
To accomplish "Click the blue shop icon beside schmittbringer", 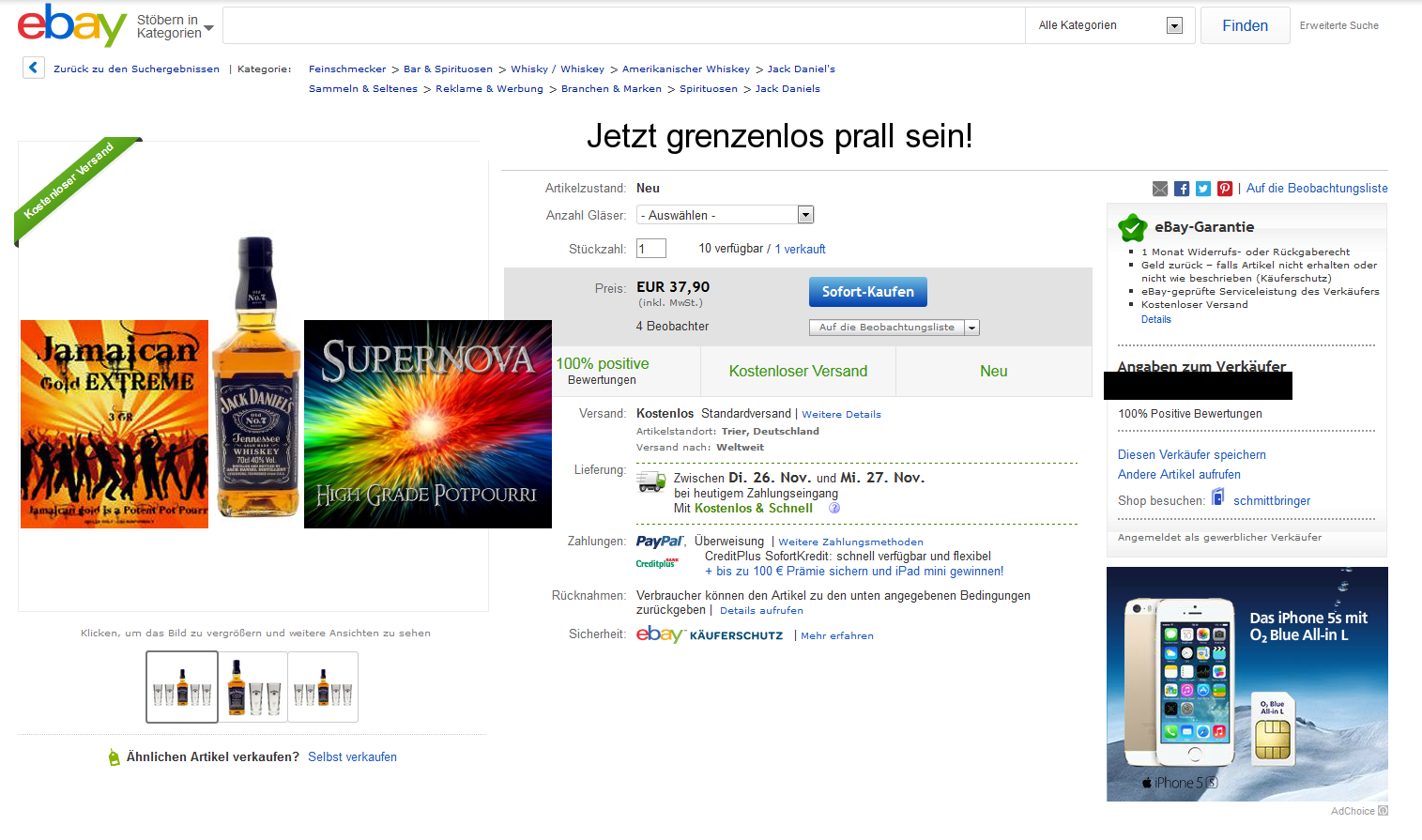I will click(x=1217, y=497).
